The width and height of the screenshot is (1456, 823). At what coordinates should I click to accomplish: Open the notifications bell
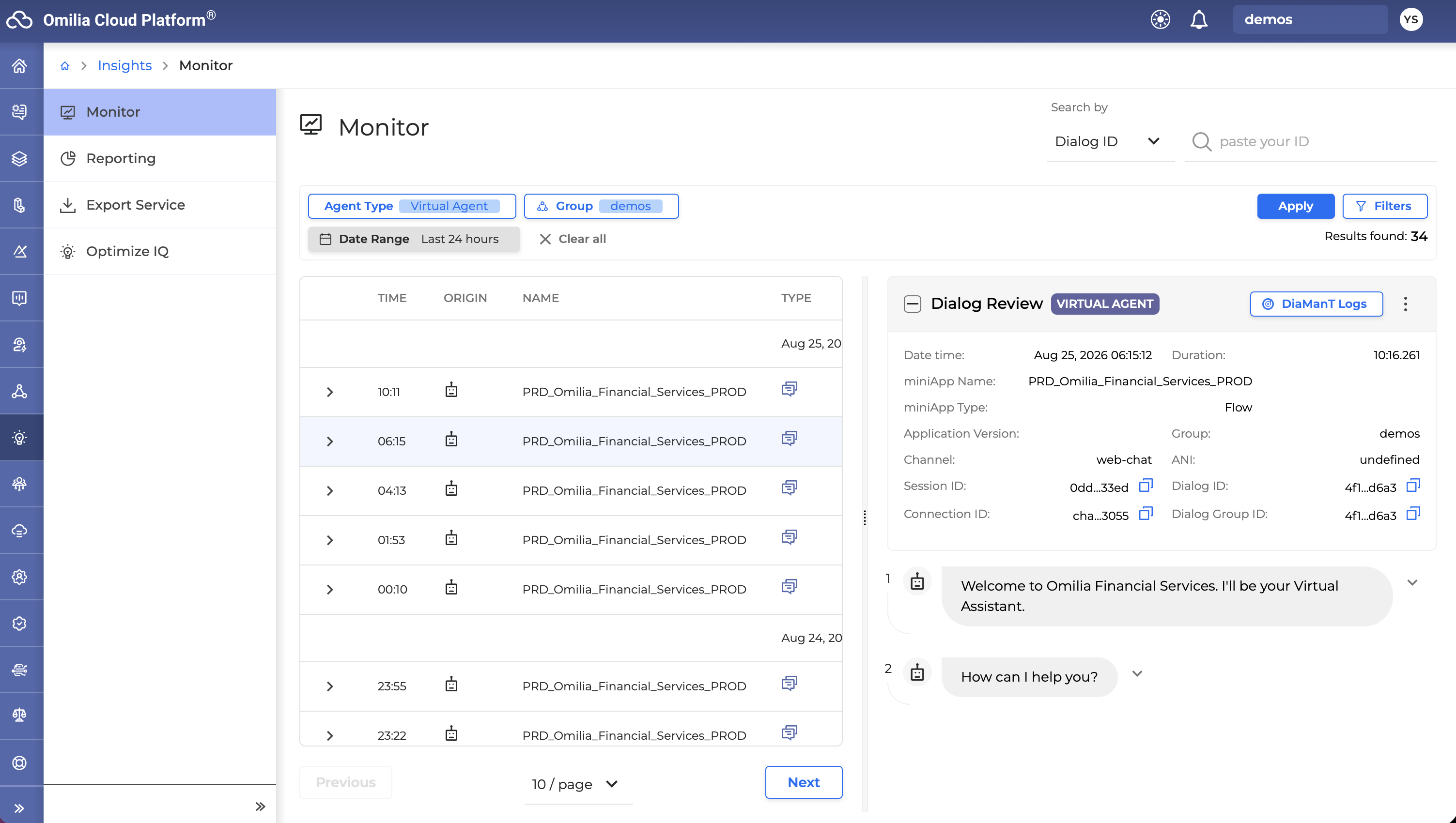pyautogui.click(x=1198, y=20)
